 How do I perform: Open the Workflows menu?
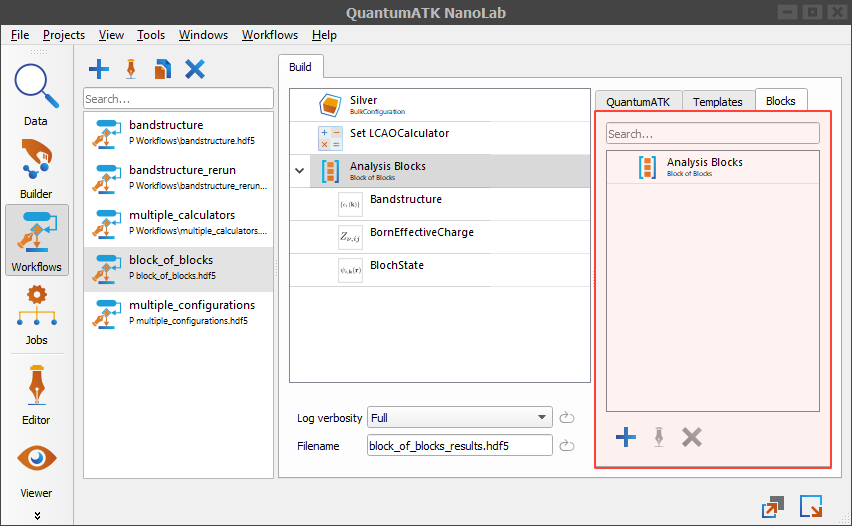[x=270, y=35]
